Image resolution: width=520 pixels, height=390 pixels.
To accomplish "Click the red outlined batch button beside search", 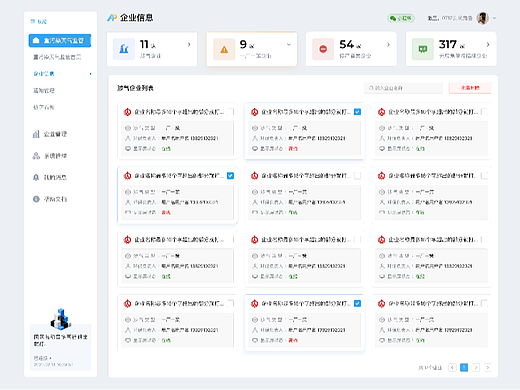I will click(470, 88).
